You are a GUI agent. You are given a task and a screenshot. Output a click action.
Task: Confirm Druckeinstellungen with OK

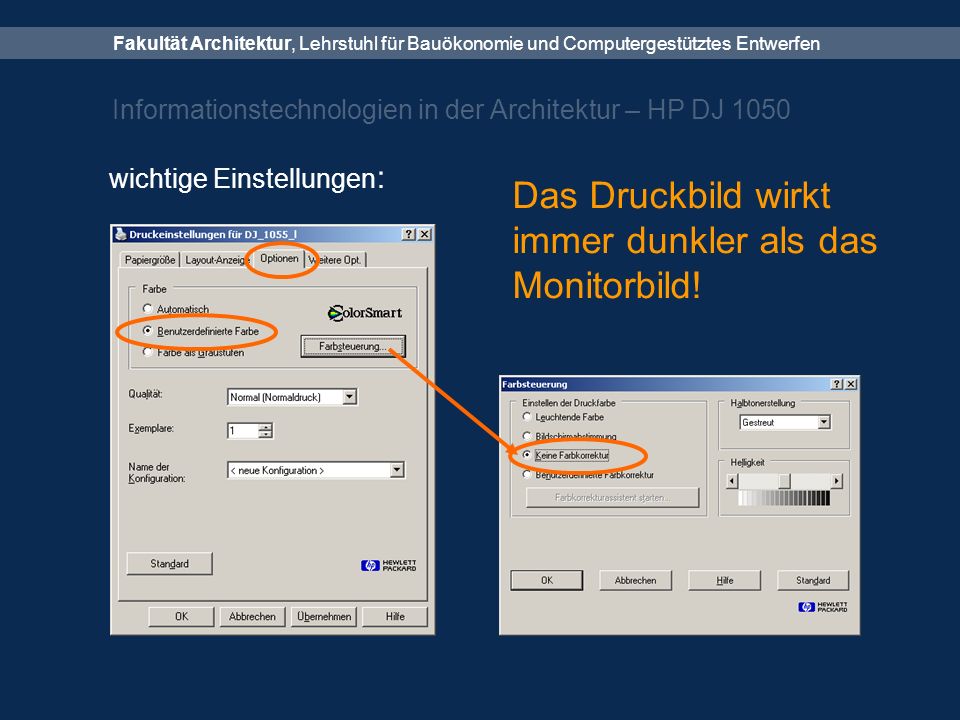(181, 617)
